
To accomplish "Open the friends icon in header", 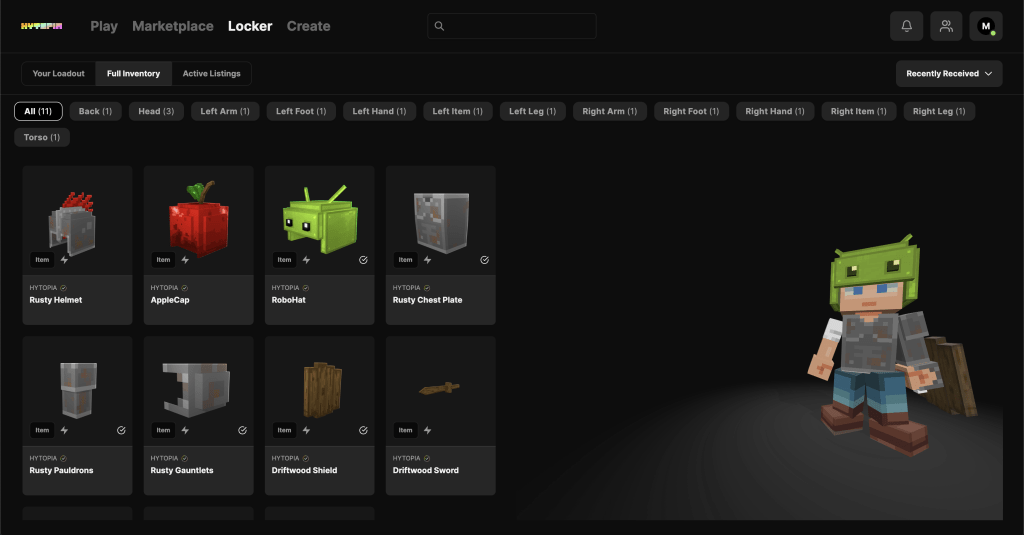I will point(945,26).
